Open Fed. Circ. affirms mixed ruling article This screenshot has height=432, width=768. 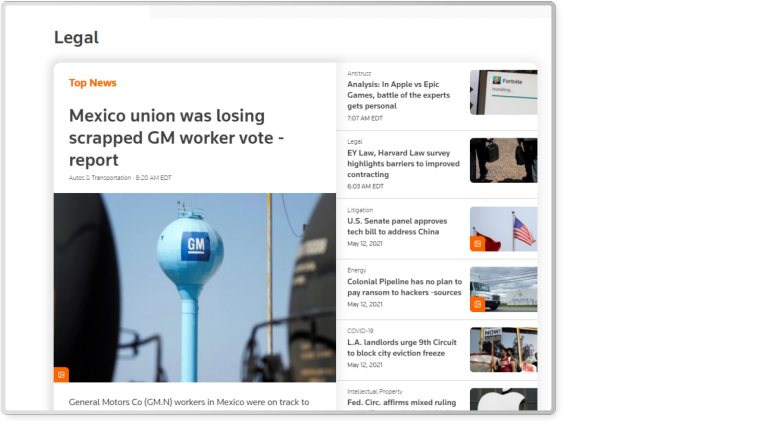coord(401,403)
